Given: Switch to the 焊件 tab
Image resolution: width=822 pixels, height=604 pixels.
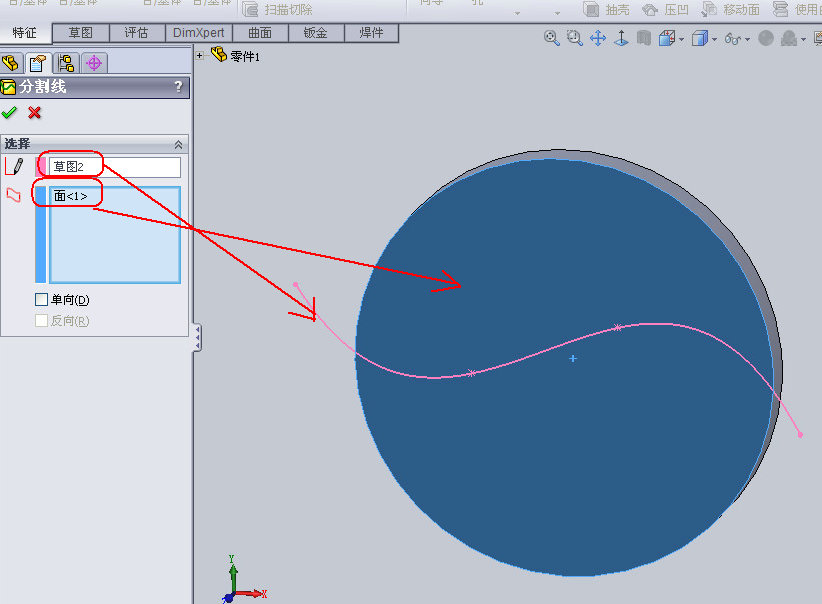Looking at the screenshot, I should point(371,33).
